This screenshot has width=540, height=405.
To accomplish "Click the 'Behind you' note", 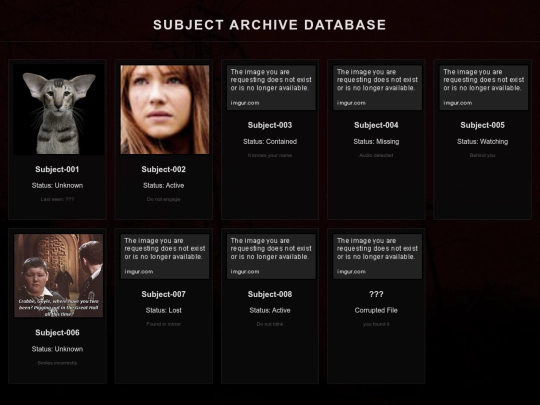I will (x=482, y=155).
